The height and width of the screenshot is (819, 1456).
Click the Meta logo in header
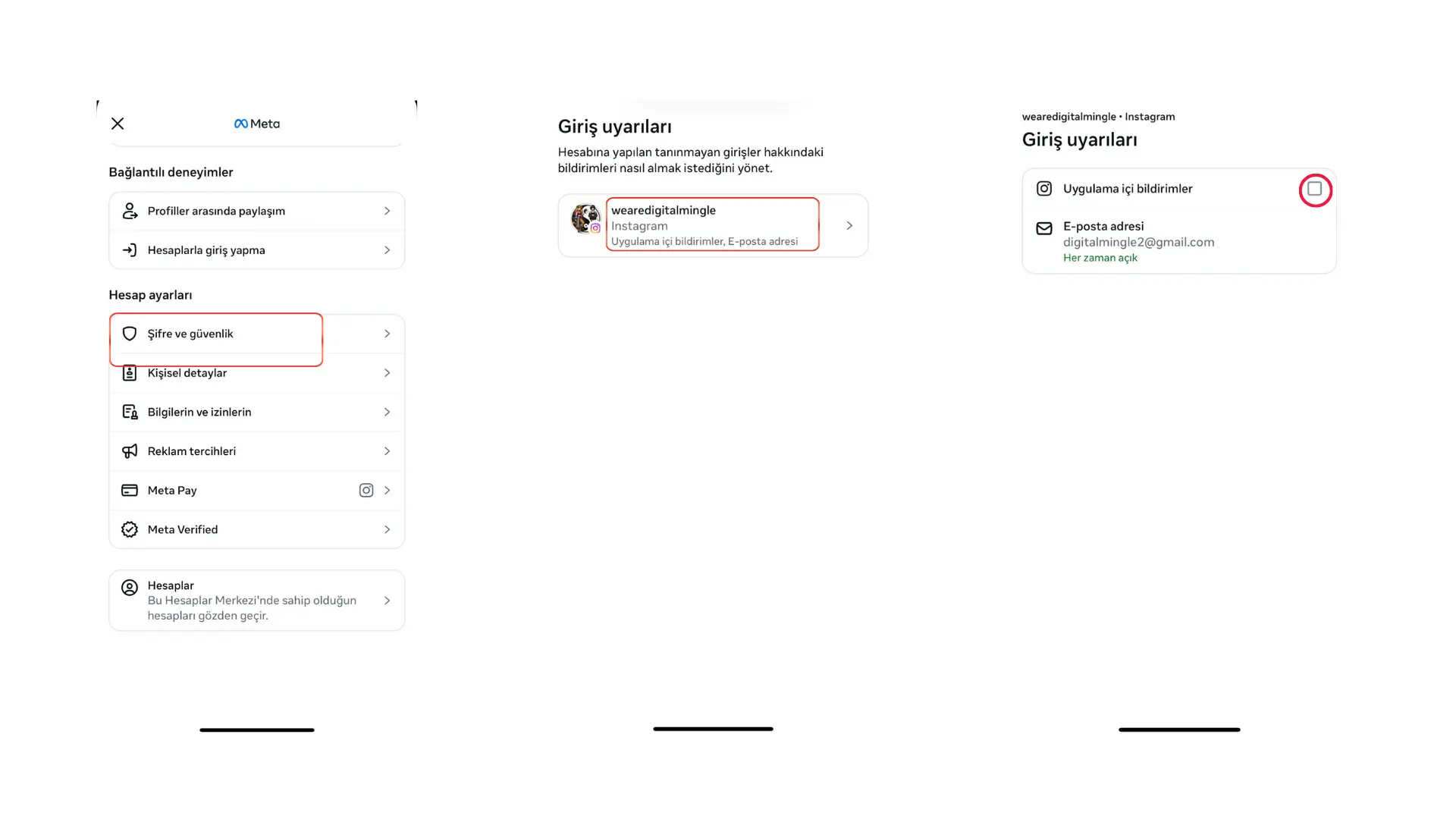(x=257, y=124)
